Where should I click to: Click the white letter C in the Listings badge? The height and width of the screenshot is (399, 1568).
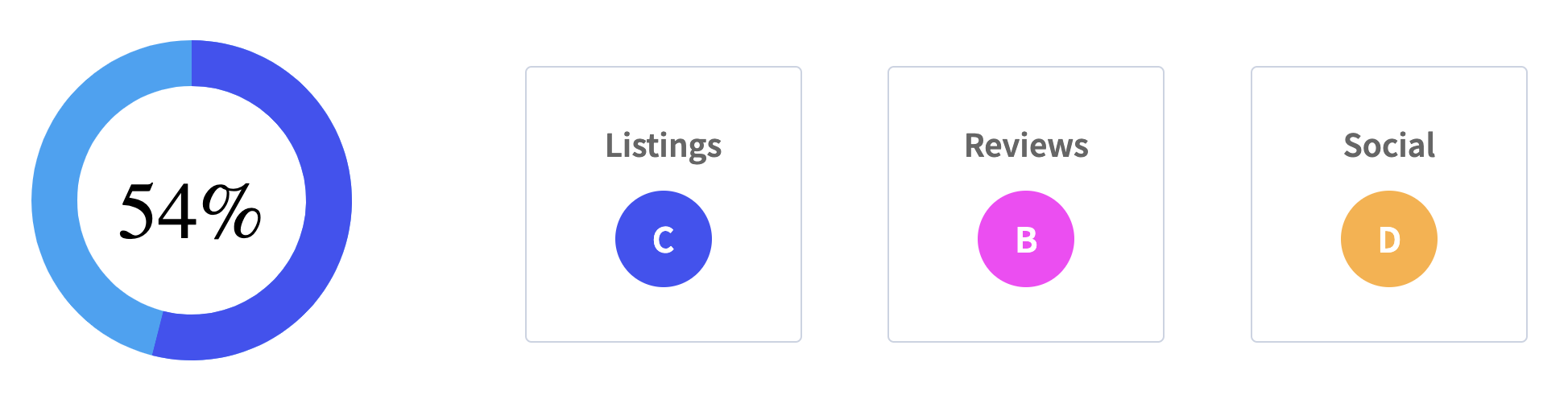(x=663, y=240)
